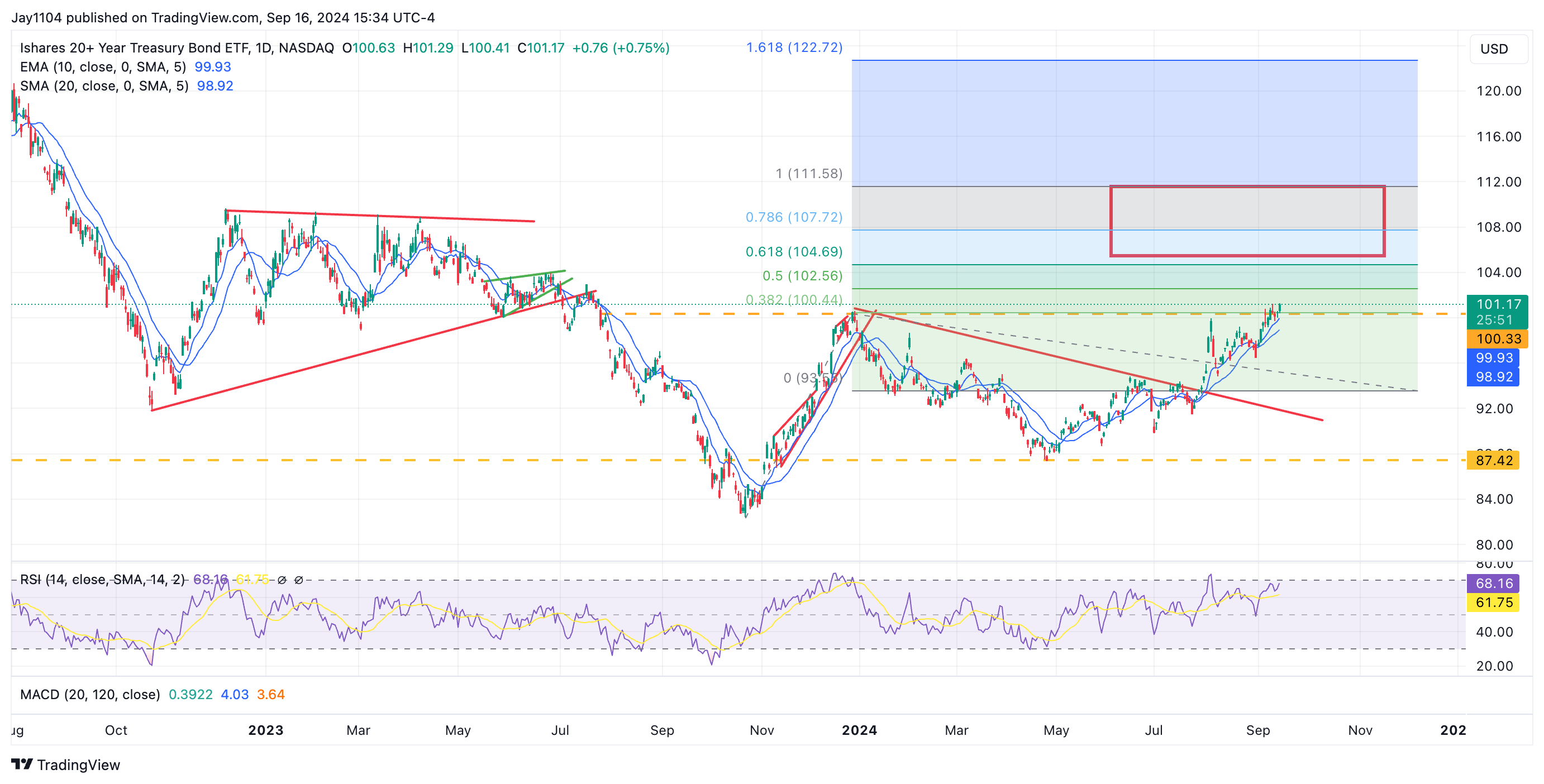Click the blue 99.93 EMA price label

click(1493, 358)
